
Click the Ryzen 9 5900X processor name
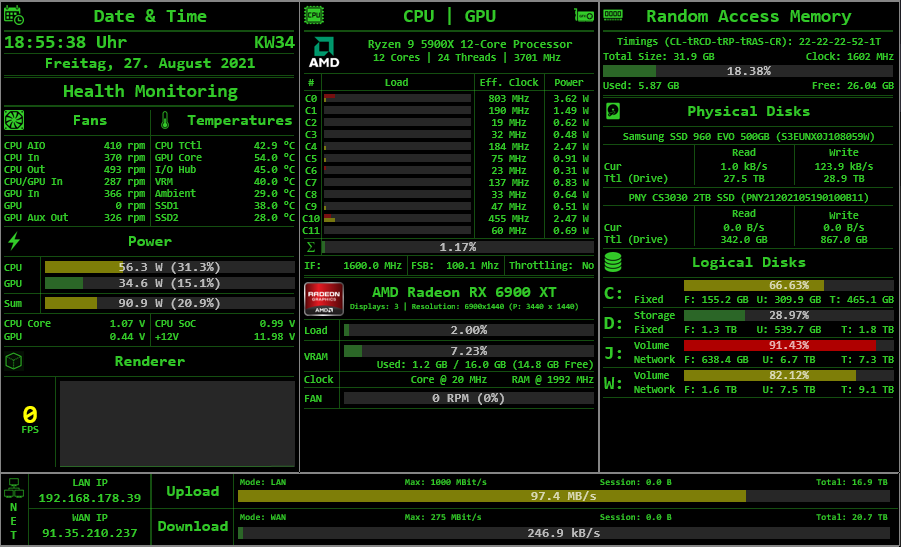[x=470, y=44]
